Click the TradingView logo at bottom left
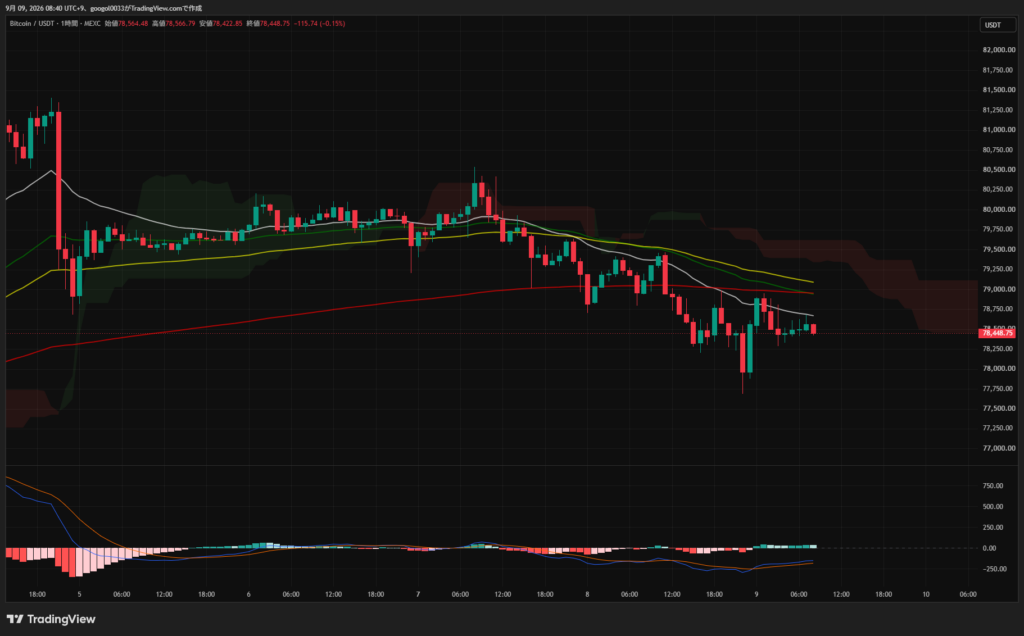 [51, 619]
